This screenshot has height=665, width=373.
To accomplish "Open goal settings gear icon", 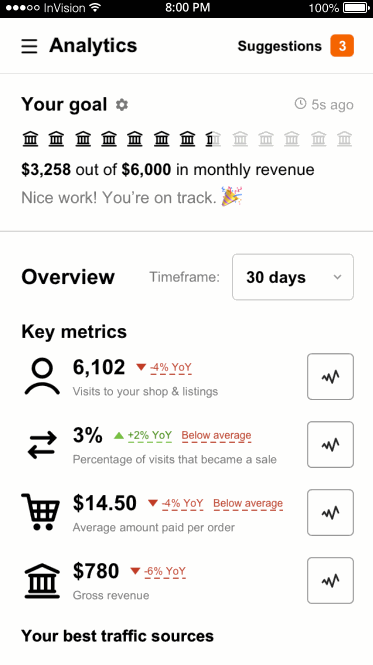I will pyautogui.click(x=122, y=105).
